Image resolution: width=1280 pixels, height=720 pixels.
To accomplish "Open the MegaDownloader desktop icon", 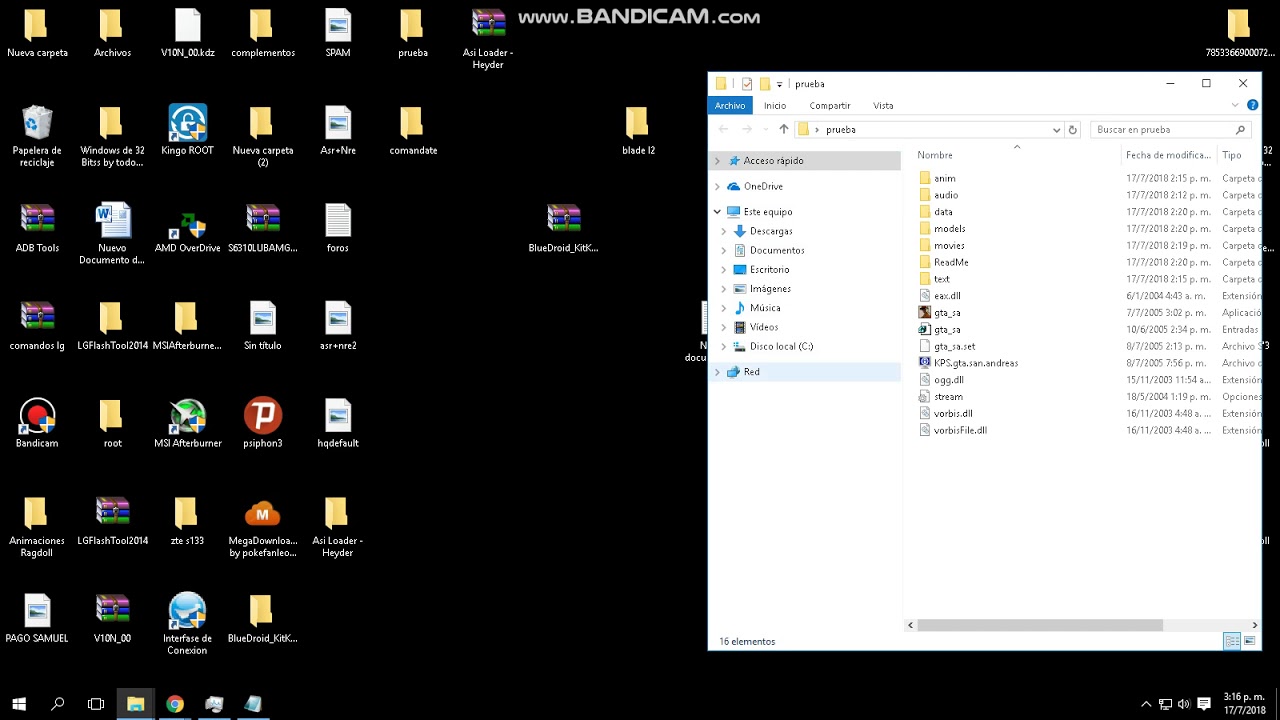I will pyautogui.click(x=262, y=527).
